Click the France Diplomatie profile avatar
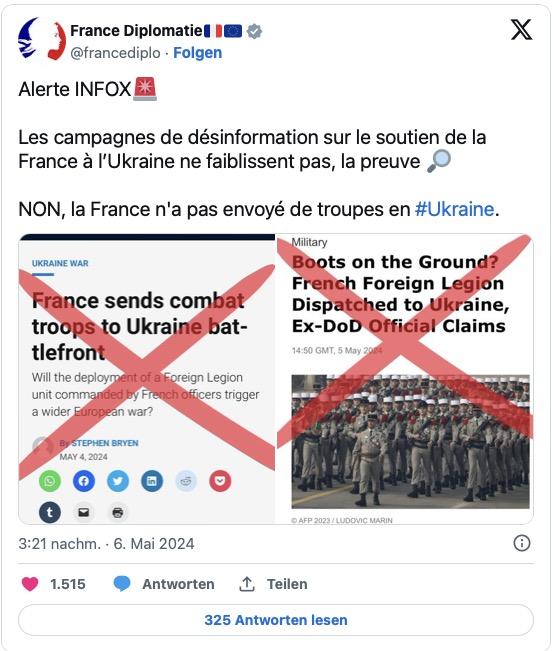Screen dimensions: 554x651 tap(42, 40)
